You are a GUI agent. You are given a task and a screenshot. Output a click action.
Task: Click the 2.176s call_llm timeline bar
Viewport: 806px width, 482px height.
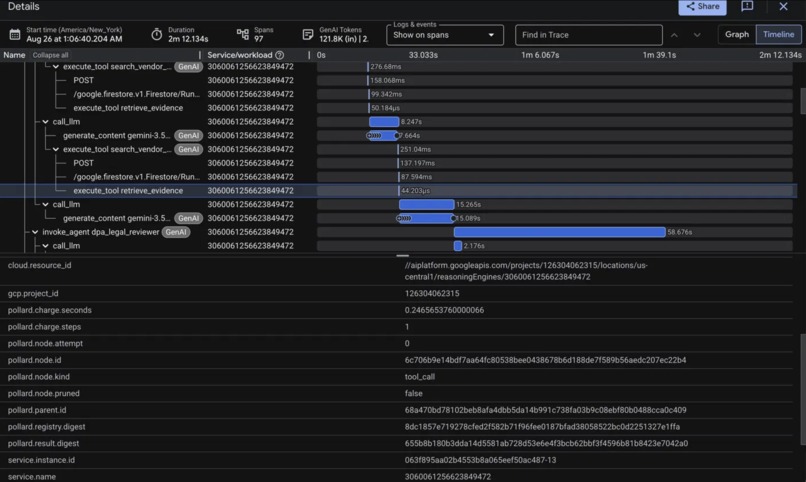click(x=457, y=246)
